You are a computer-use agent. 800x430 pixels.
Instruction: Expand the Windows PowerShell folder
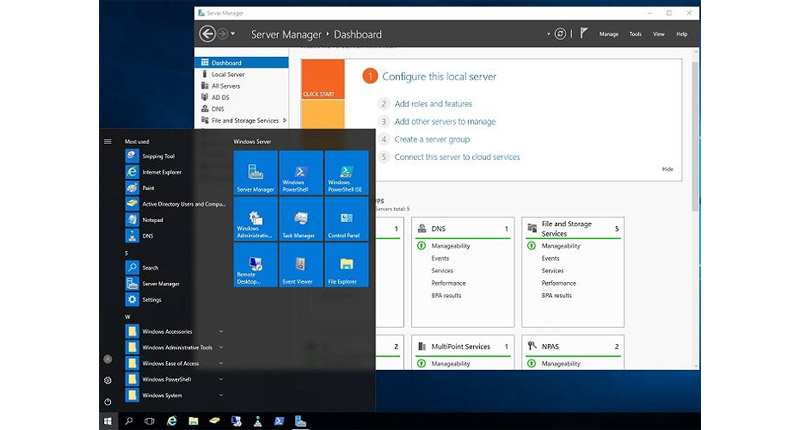coord(166,379)
